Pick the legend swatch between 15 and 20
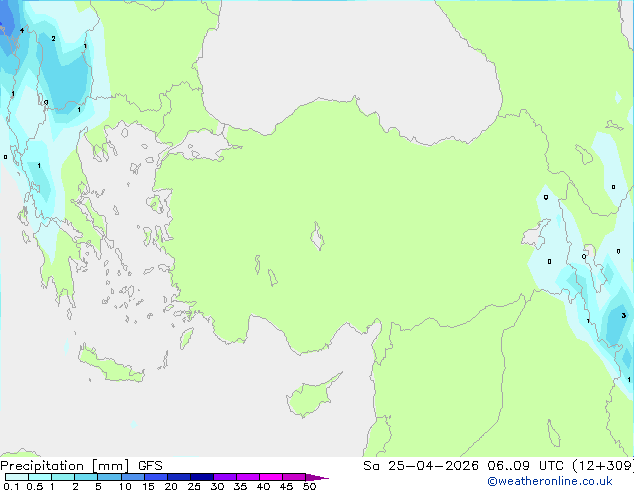The width and height of the screenshot is (634, 490). coord(156,477)
